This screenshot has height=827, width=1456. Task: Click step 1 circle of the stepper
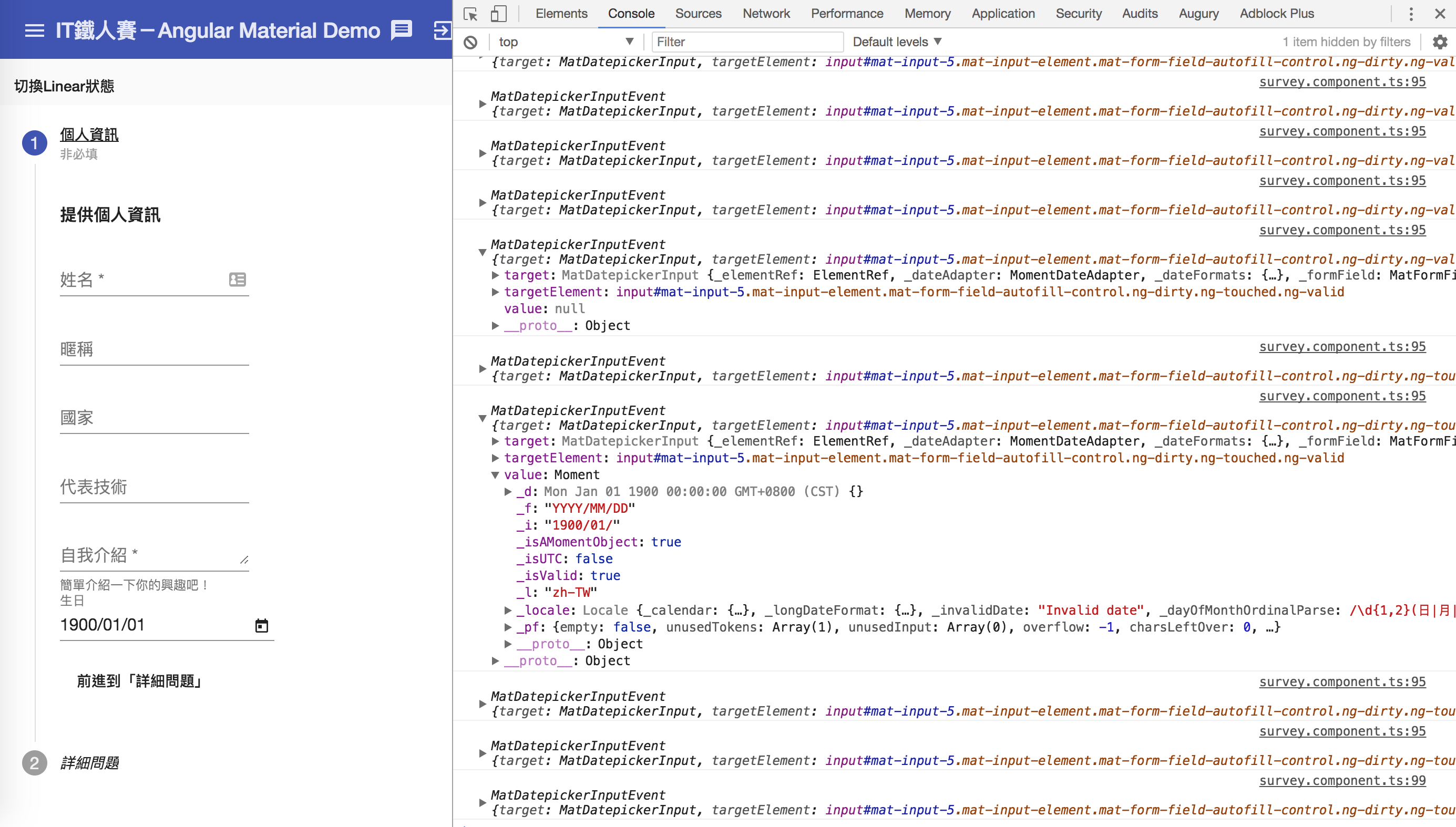pyautogui.click(x=34, y=142)
